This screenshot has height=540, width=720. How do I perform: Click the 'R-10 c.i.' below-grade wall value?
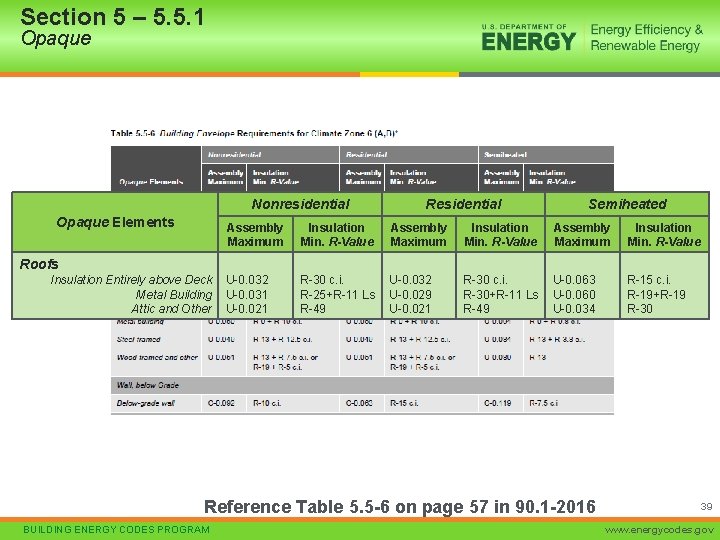click(x=267, y=403)
